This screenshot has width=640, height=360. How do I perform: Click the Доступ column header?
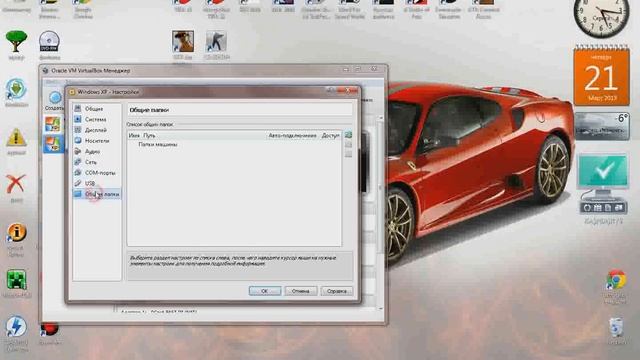(330, 136)
